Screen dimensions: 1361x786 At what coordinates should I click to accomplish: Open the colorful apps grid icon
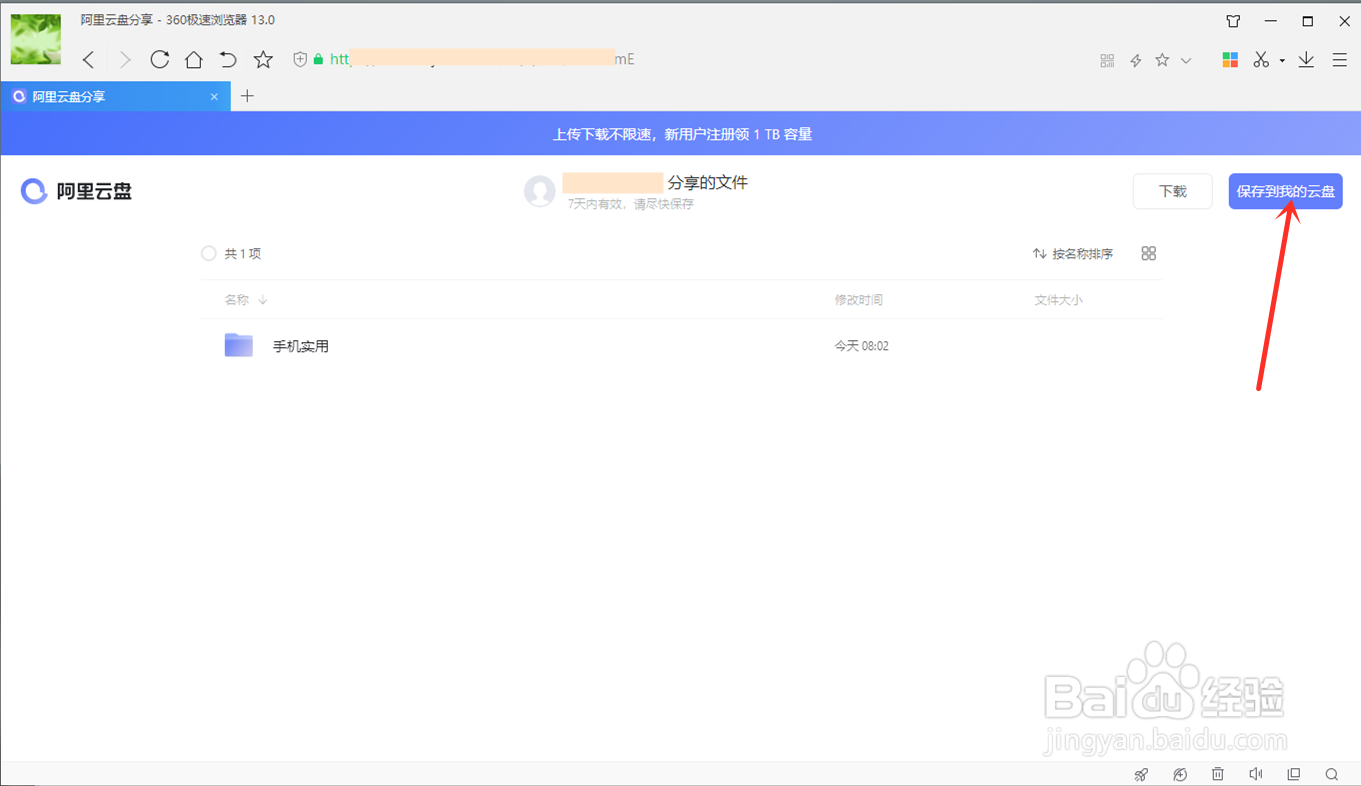pos(1231,60)
